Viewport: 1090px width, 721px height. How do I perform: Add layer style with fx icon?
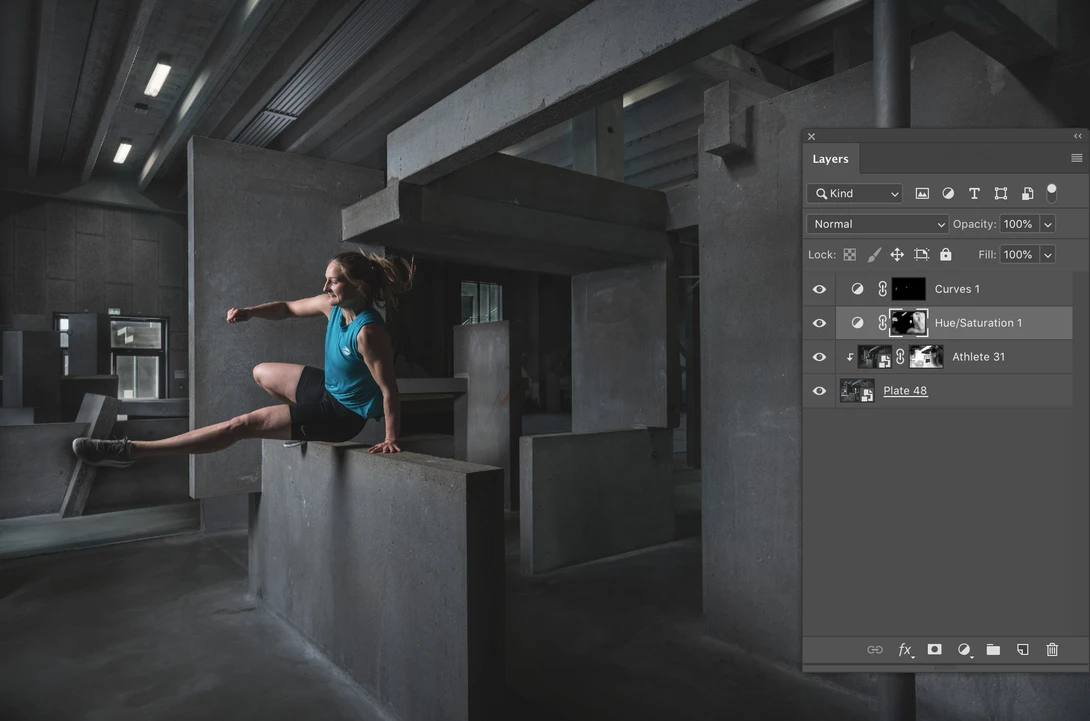point(905,649)
